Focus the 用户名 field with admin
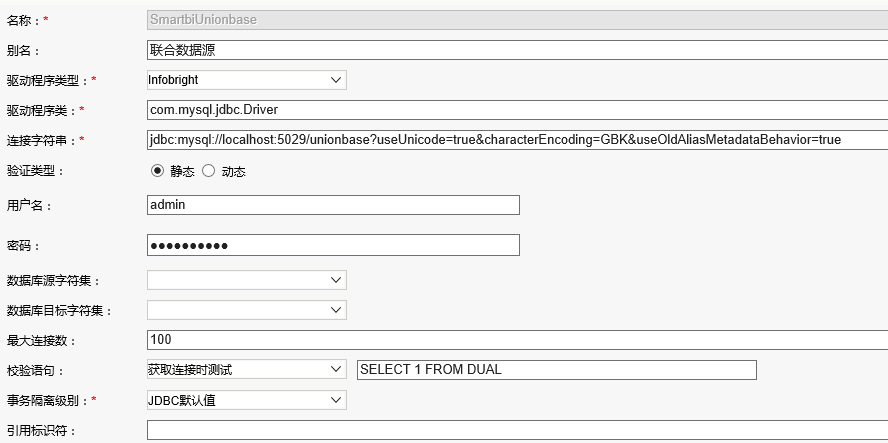888x443 pixels. (x=334, y=205)
